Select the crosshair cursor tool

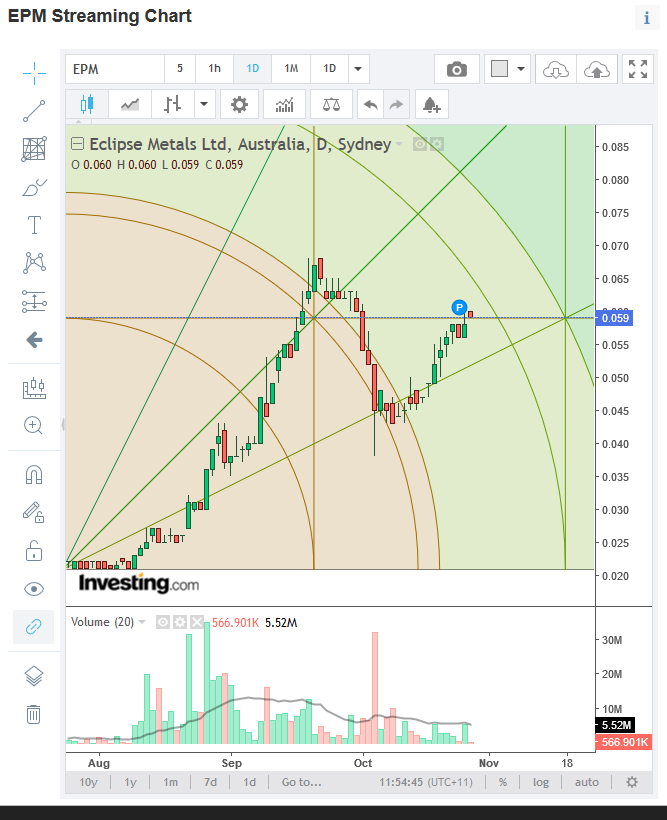tap(34, 73)
